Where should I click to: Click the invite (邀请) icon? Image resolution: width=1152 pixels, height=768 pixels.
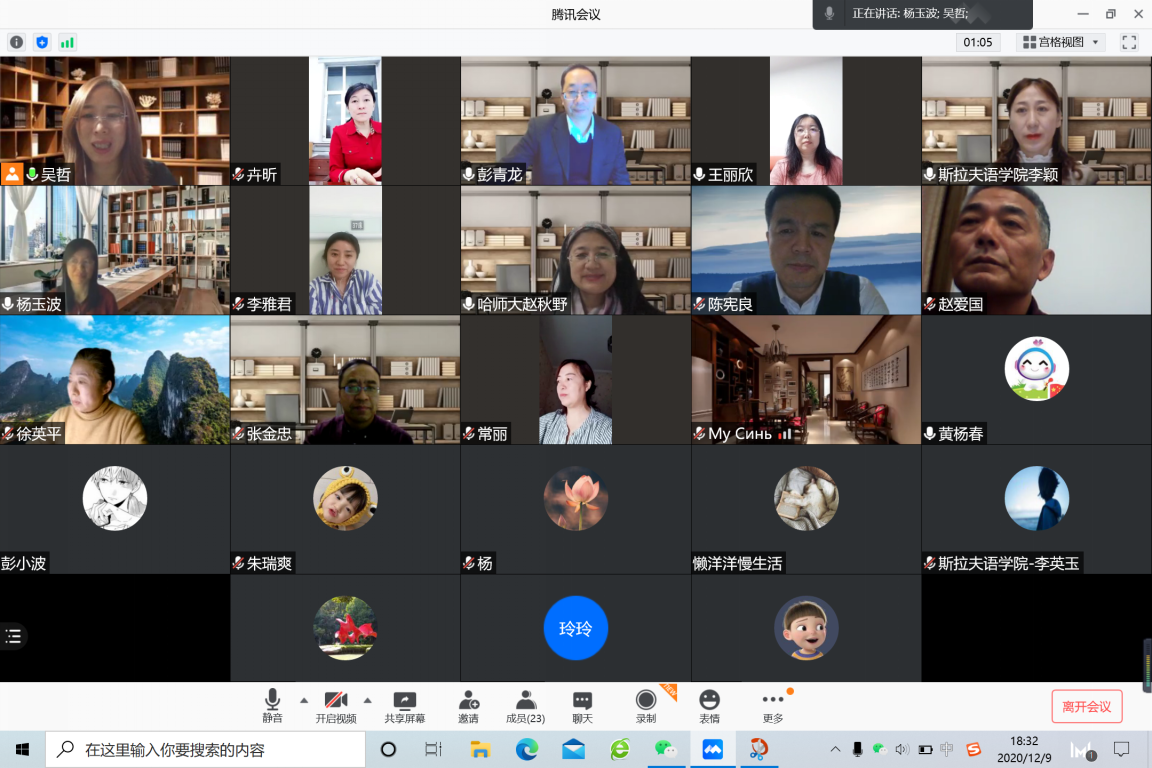pos(468,706)
